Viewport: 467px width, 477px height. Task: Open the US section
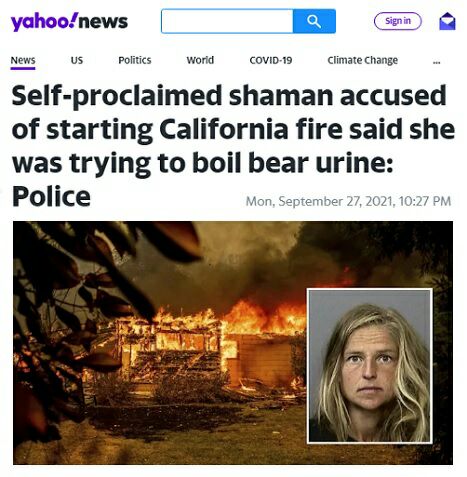(77, 60)
